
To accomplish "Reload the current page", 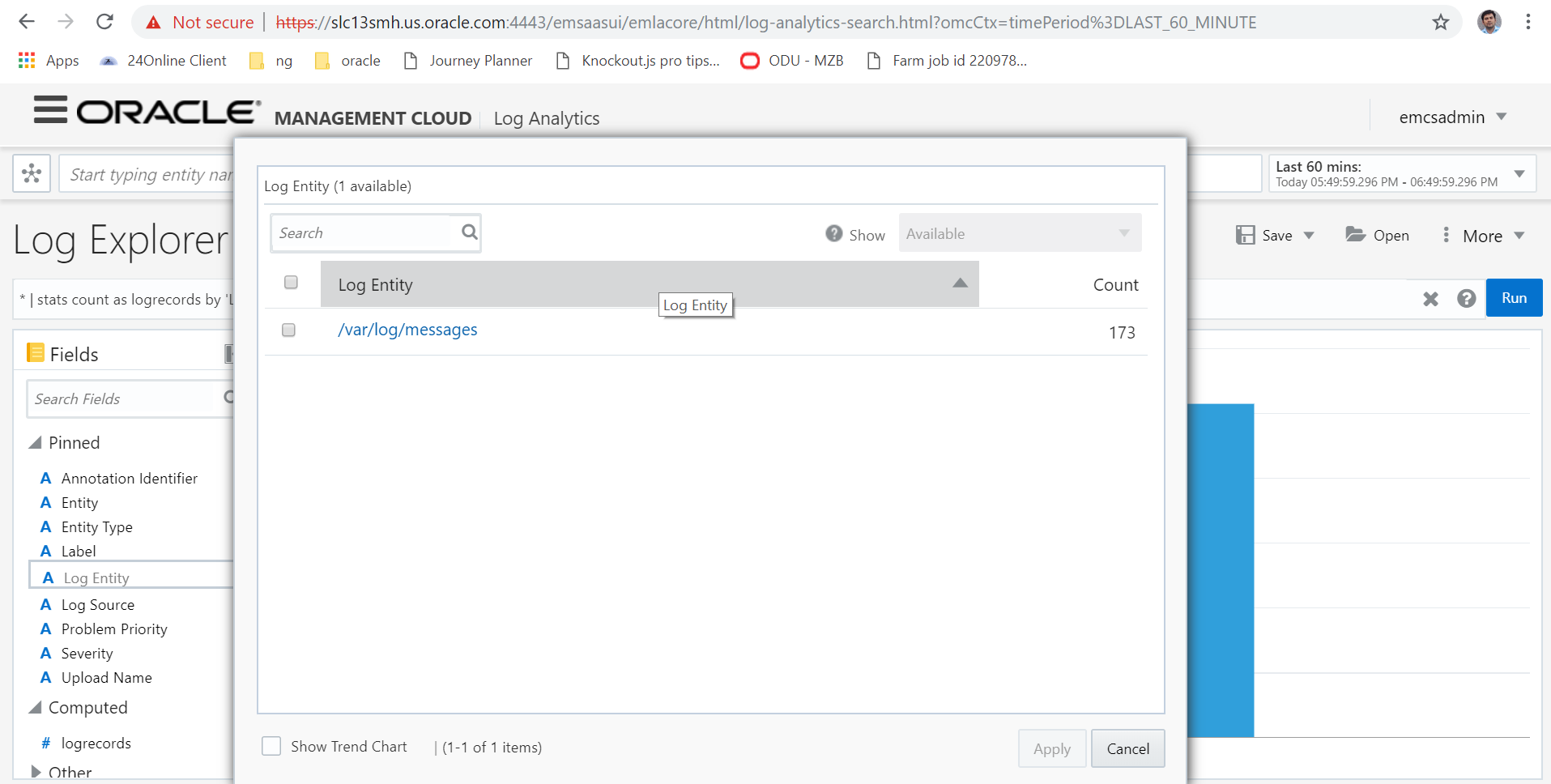I will (x=104, y=22).
